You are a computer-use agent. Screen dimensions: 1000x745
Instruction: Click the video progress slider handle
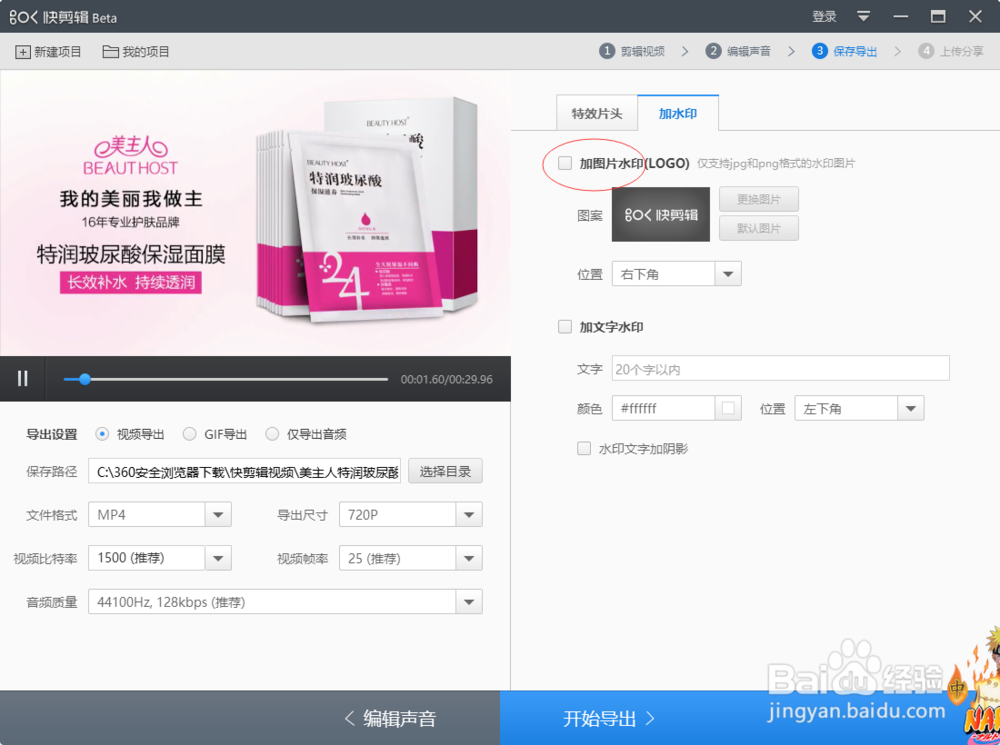tap(85, 380)
